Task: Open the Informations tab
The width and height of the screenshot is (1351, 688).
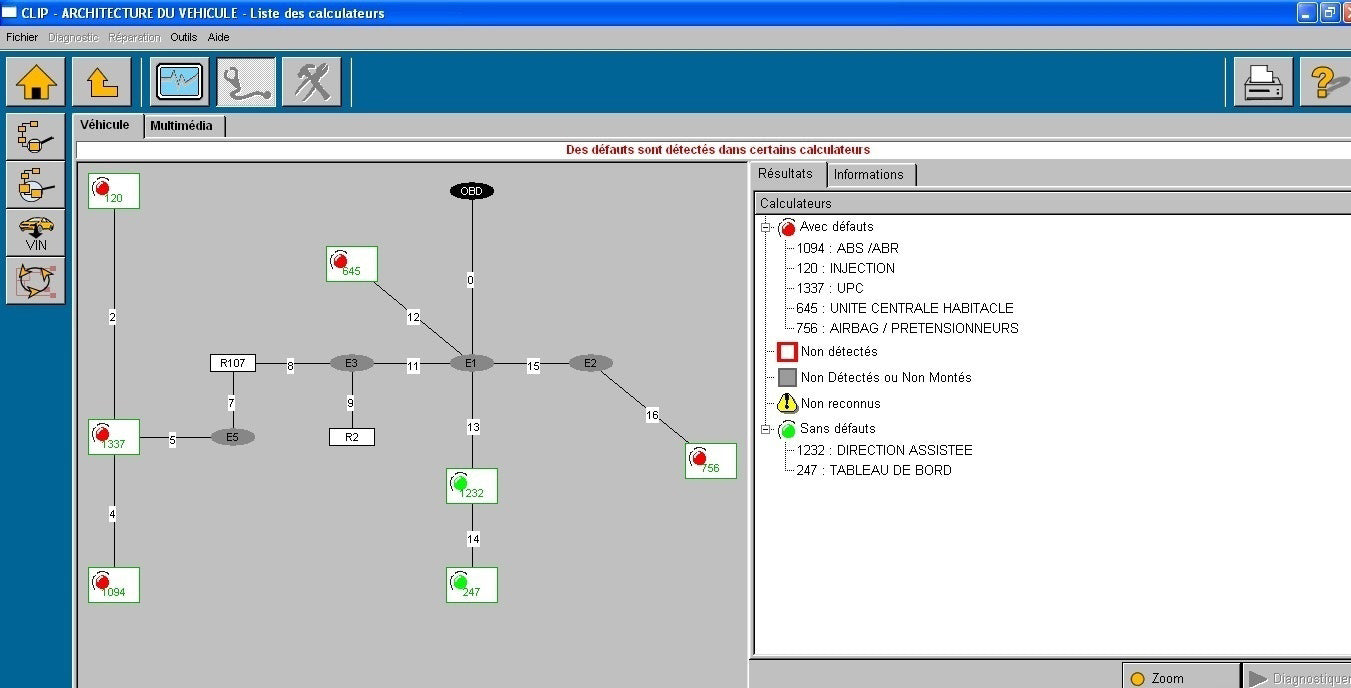Action: [x=868, y=174]
